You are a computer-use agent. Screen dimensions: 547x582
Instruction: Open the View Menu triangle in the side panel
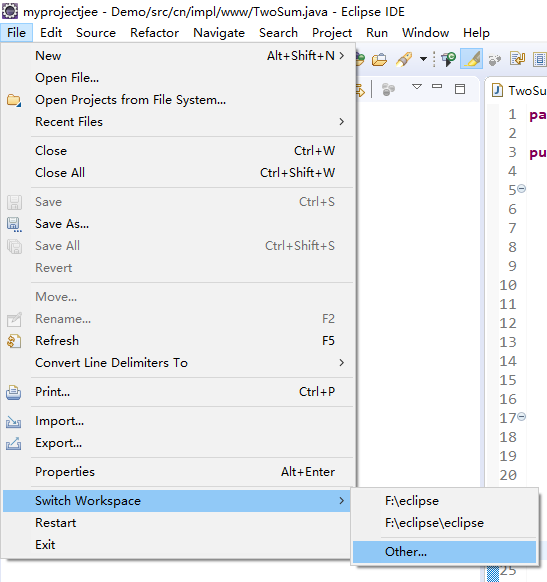pos(417,87)
